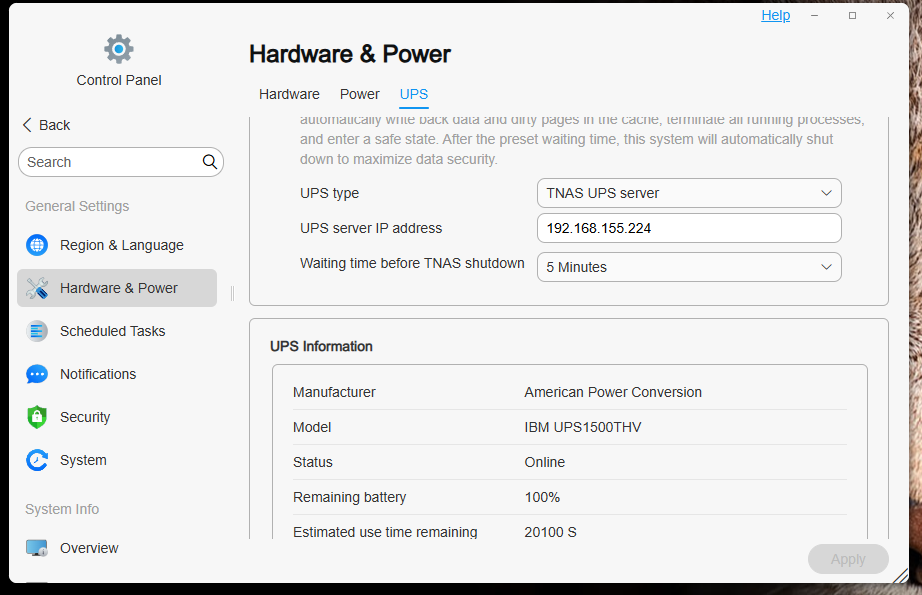Click the Hardware & Power tools icon
Viewport: 922px width, 595px height.
coord(37,288)
